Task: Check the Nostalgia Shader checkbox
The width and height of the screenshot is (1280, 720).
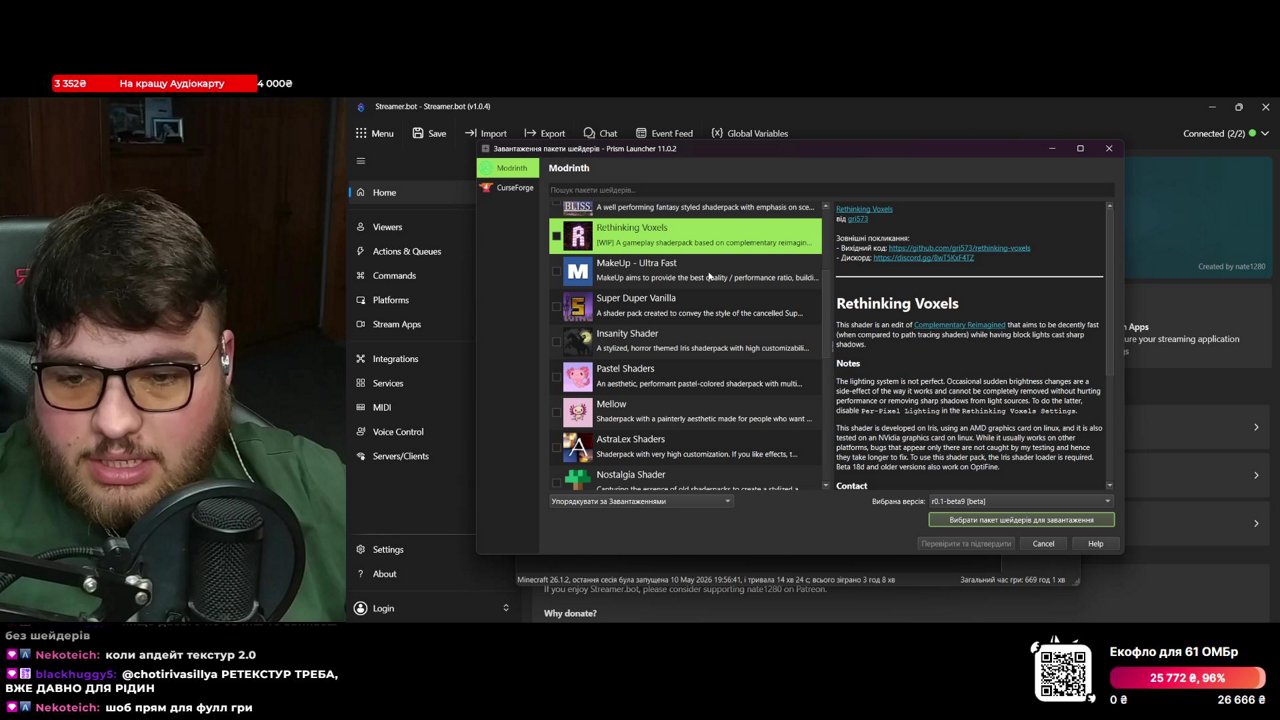Action: pos(556,482)
